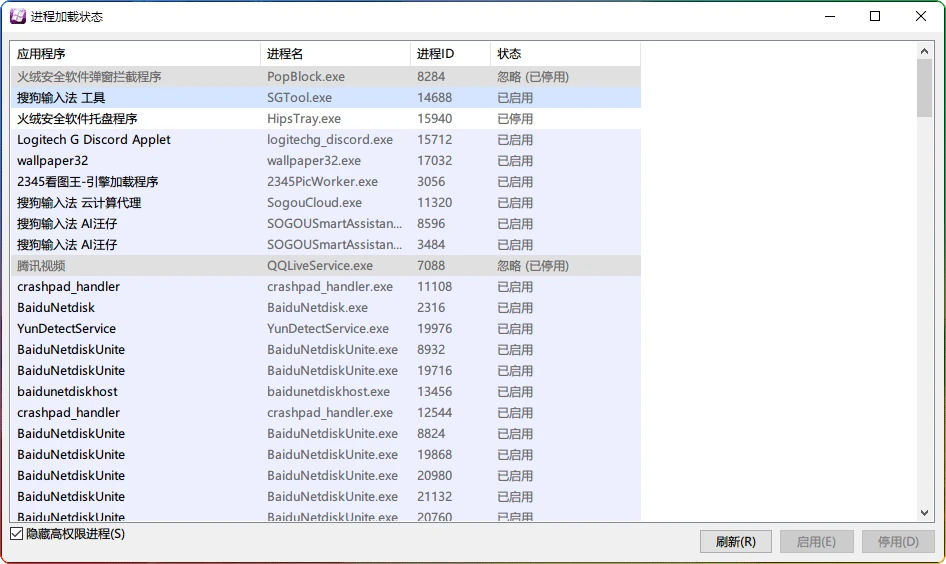946x564 pixels.
Task: Click process ID 11108
Action: pos(434,287)
